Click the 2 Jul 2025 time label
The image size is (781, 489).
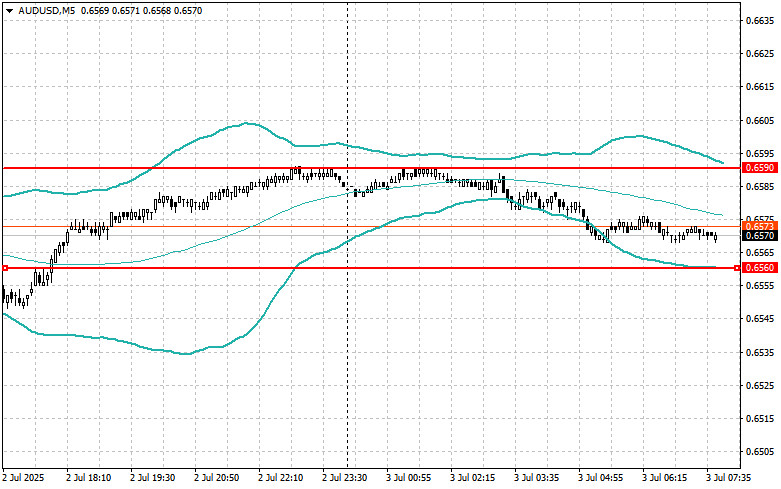click(x=23, y=478)
